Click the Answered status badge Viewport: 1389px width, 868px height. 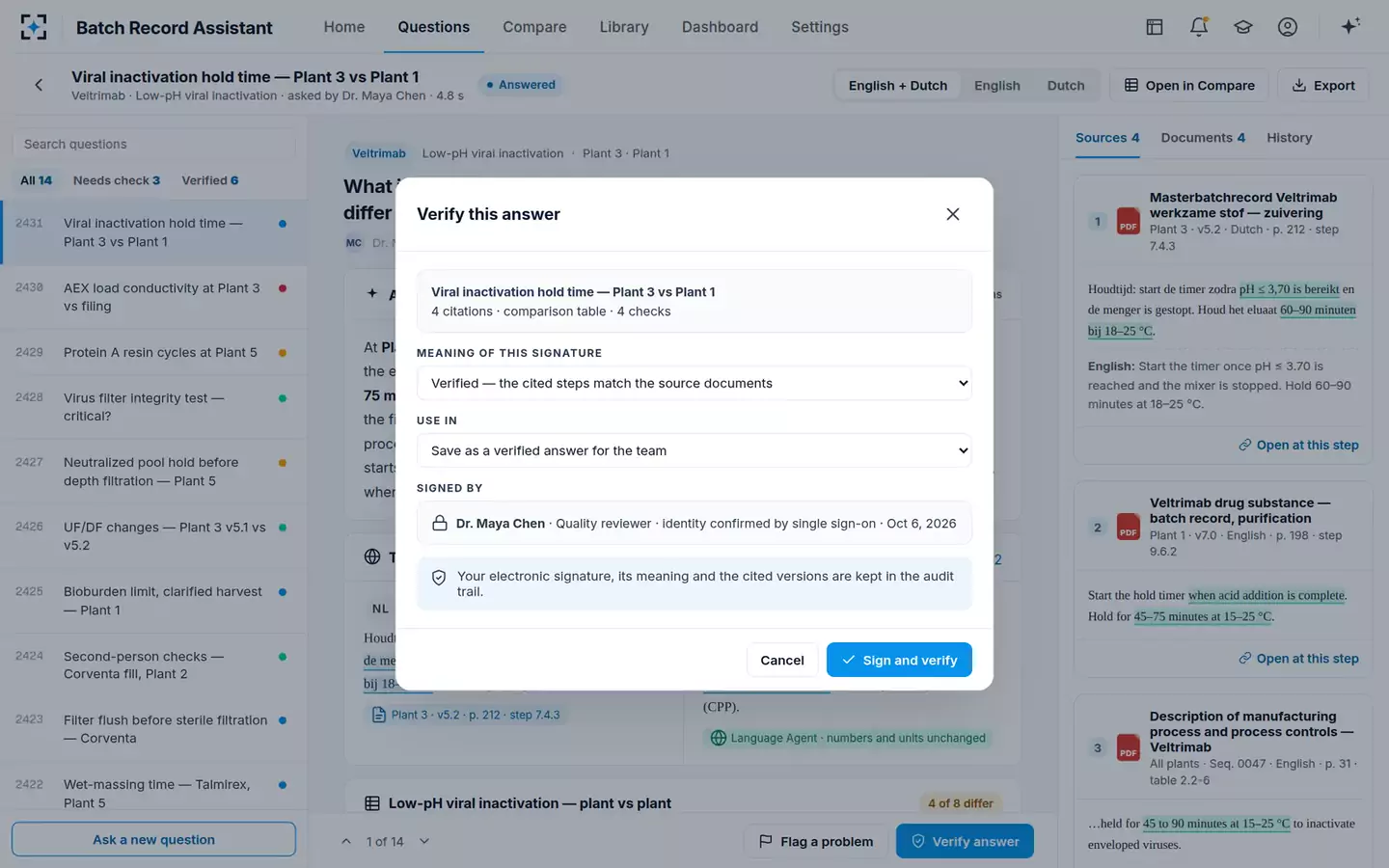click(x=521, y=85)
